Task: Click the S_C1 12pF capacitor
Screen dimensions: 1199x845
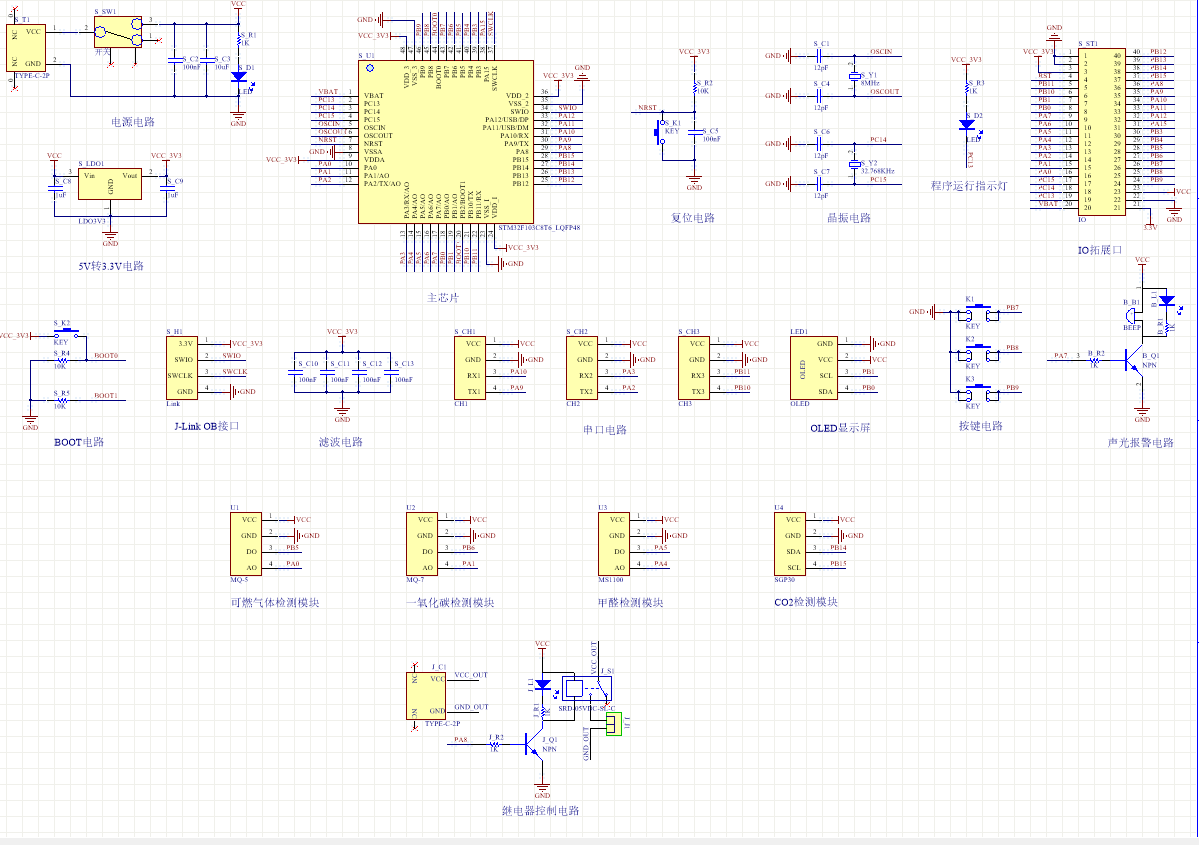Action: pyautogui.click(x=819, y=56)
